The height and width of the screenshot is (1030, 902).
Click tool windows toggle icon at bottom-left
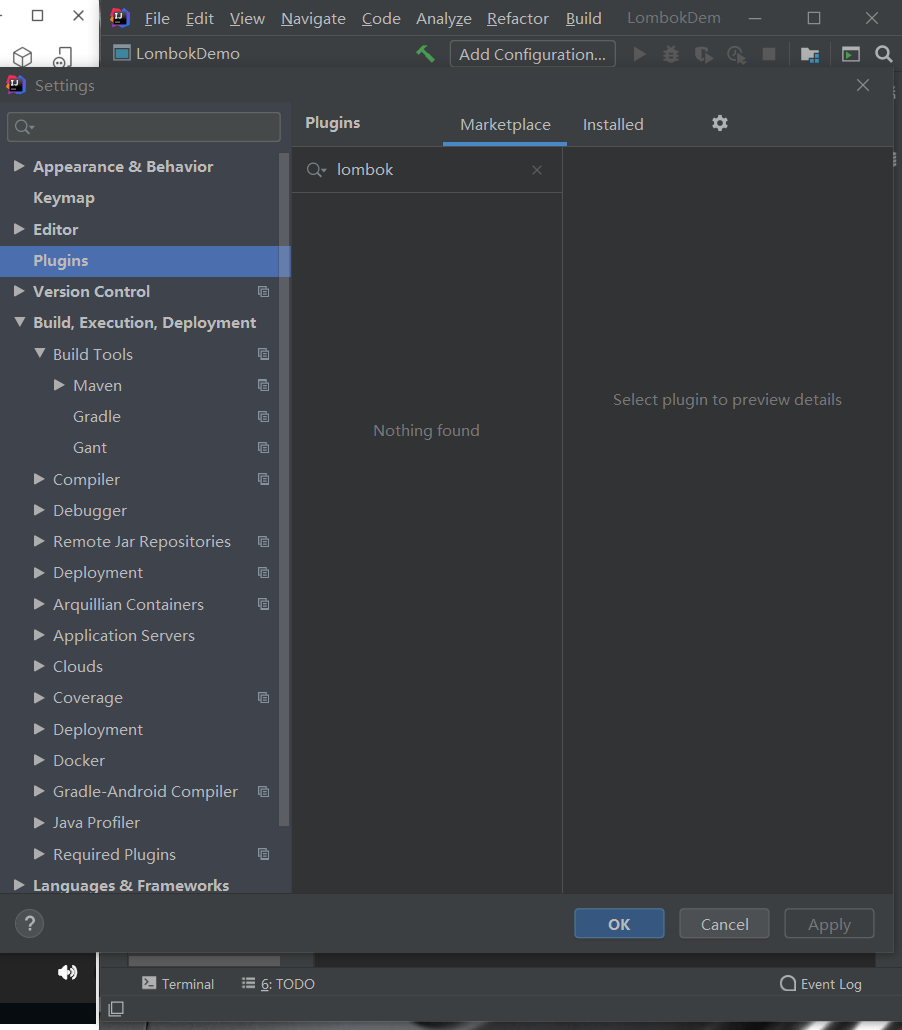click(116, 1008)
